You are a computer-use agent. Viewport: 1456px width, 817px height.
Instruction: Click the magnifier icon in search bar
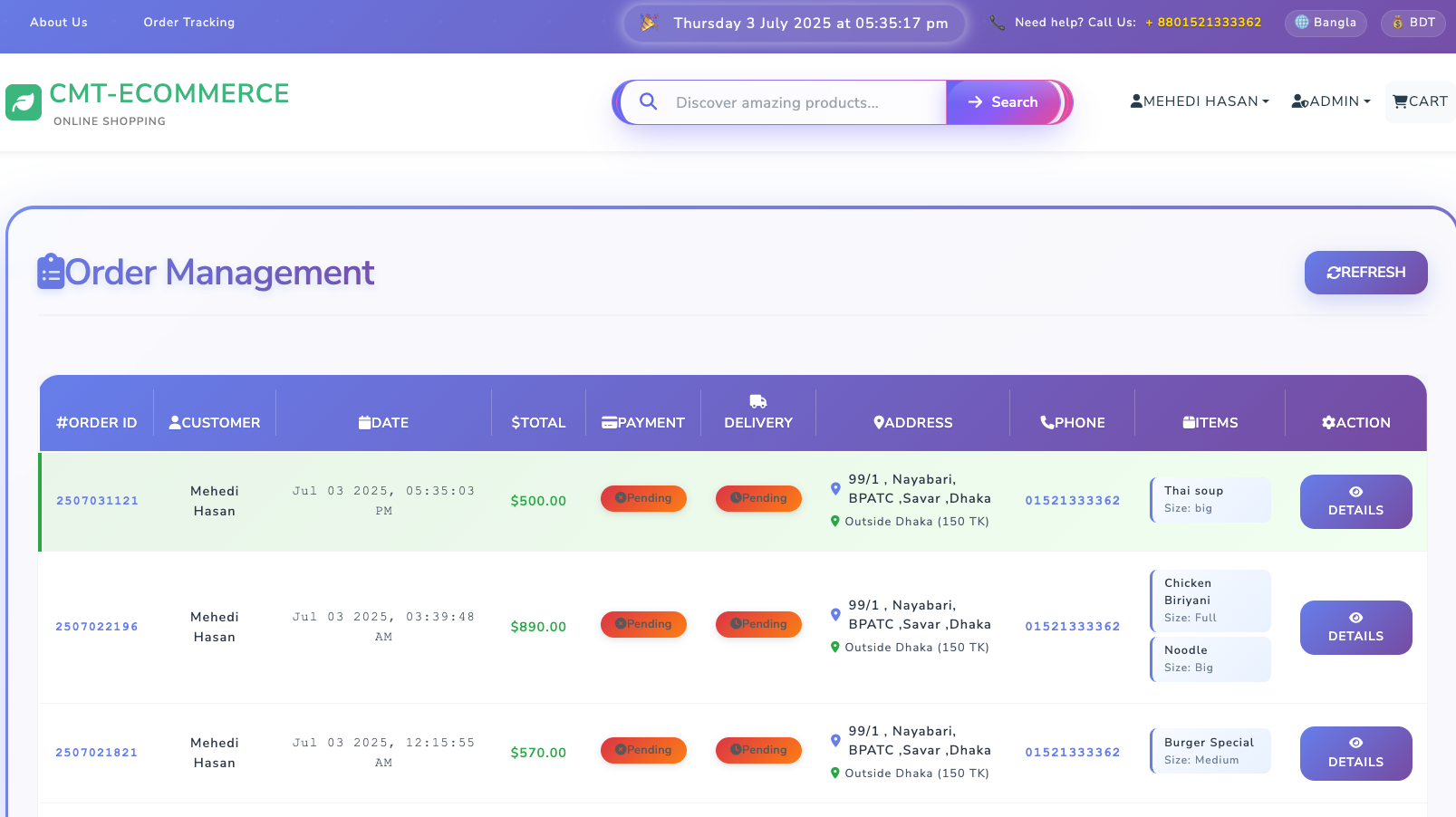(648, 101)
